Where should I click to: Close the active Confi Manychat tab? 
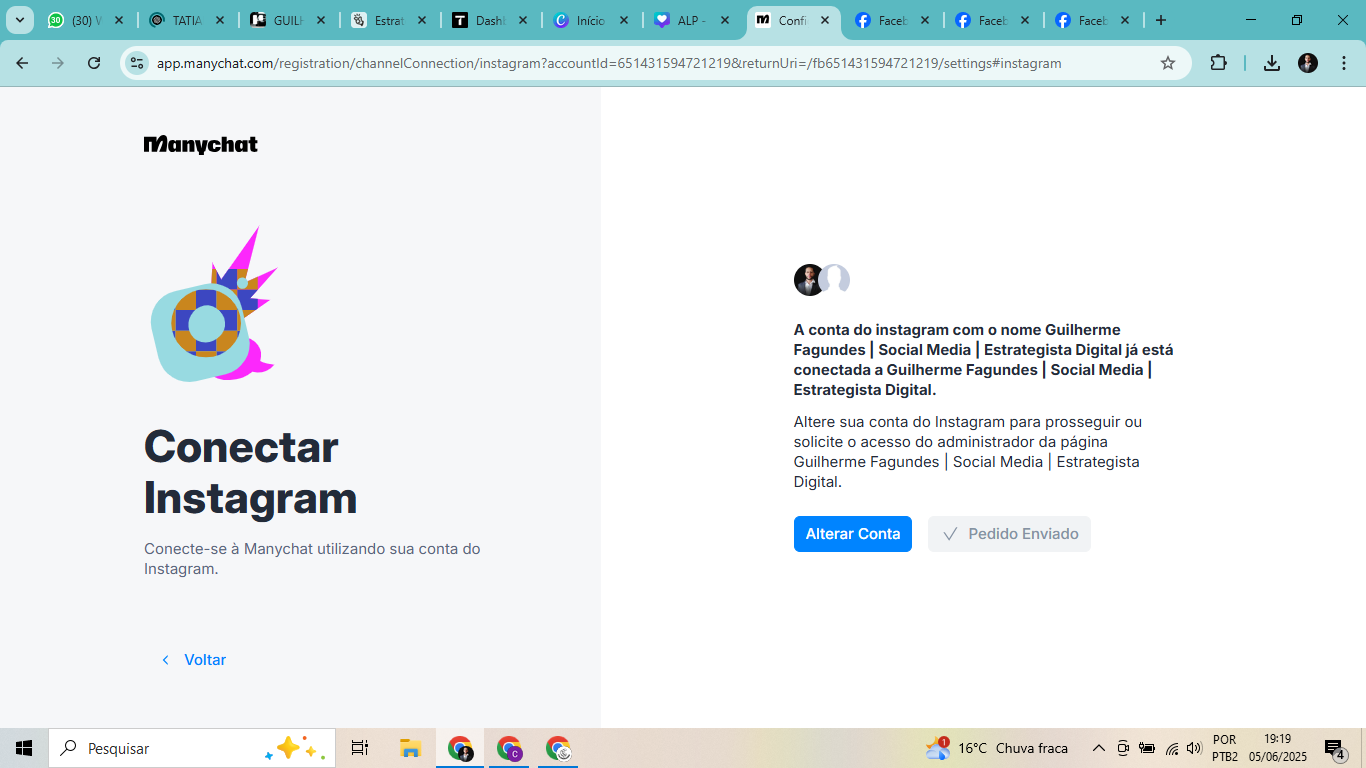(x=825, y=20)
